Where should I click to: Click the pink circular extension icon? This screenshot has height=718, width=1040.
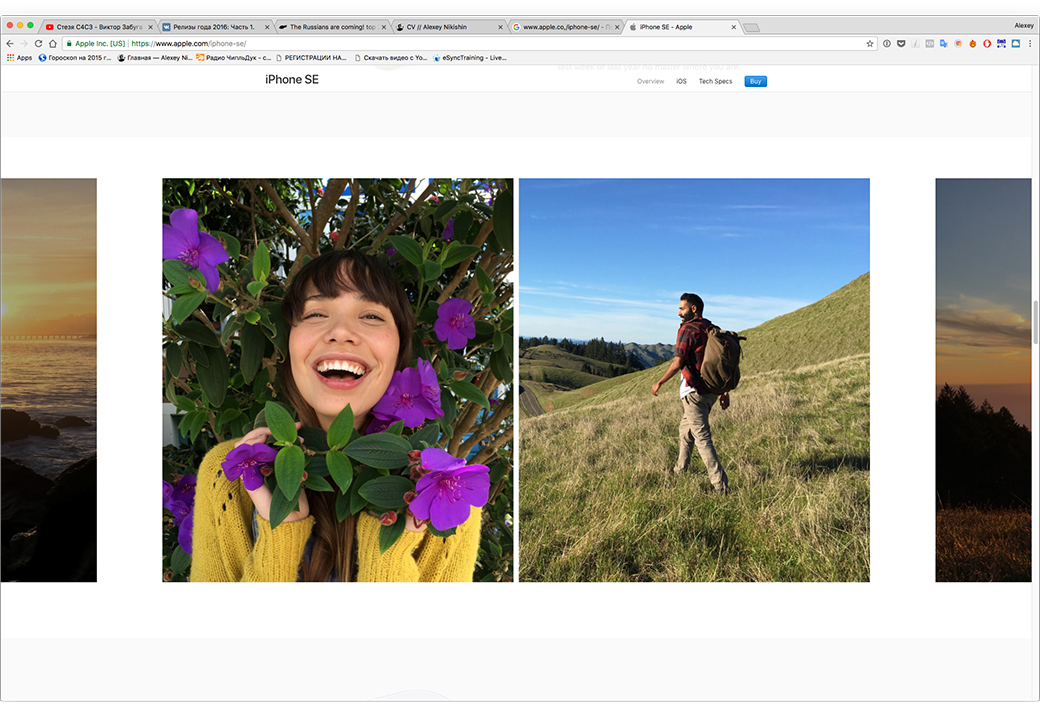tap(958, 44)
